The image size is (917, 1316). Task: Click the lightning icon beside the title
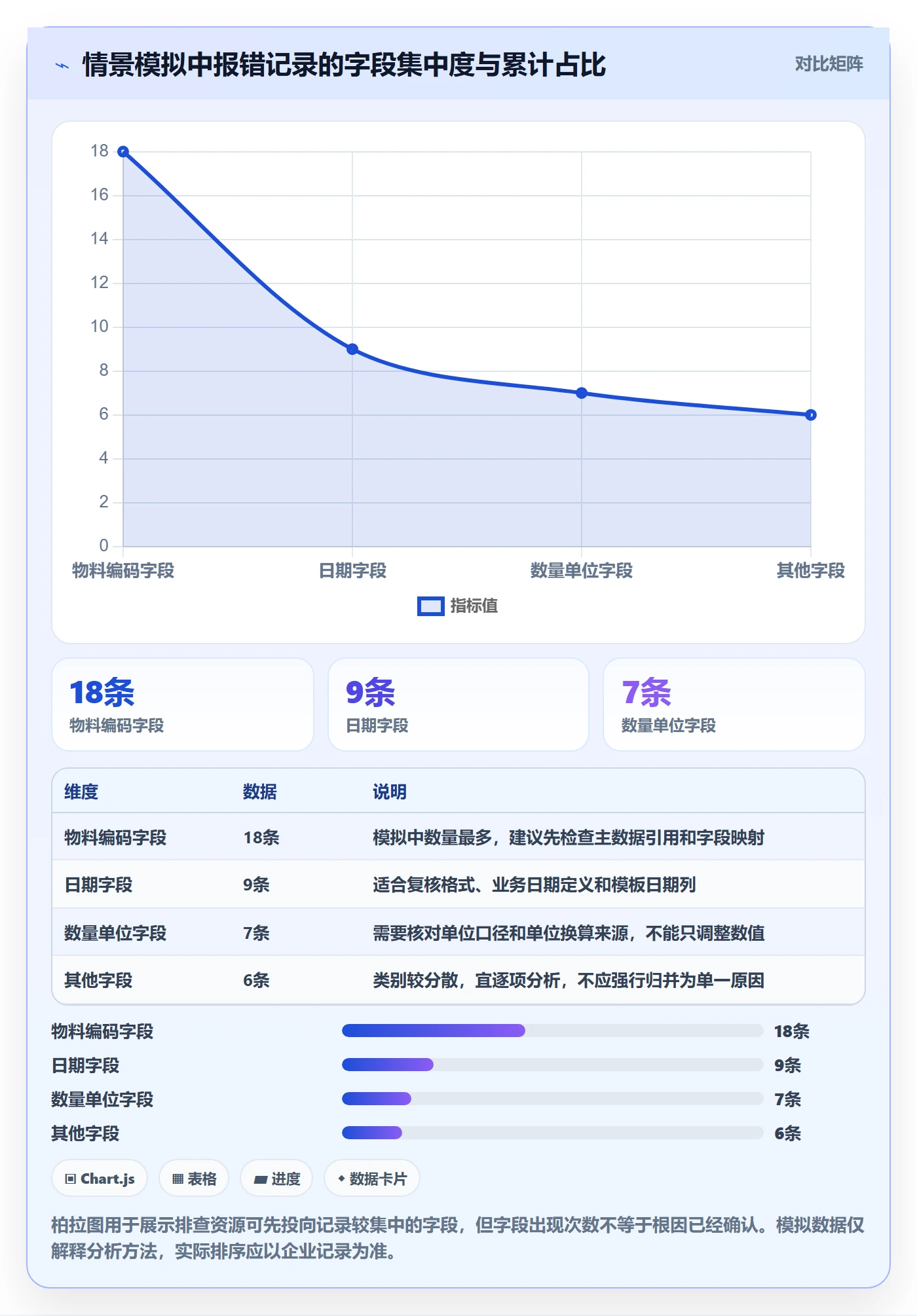click(62, 65)
